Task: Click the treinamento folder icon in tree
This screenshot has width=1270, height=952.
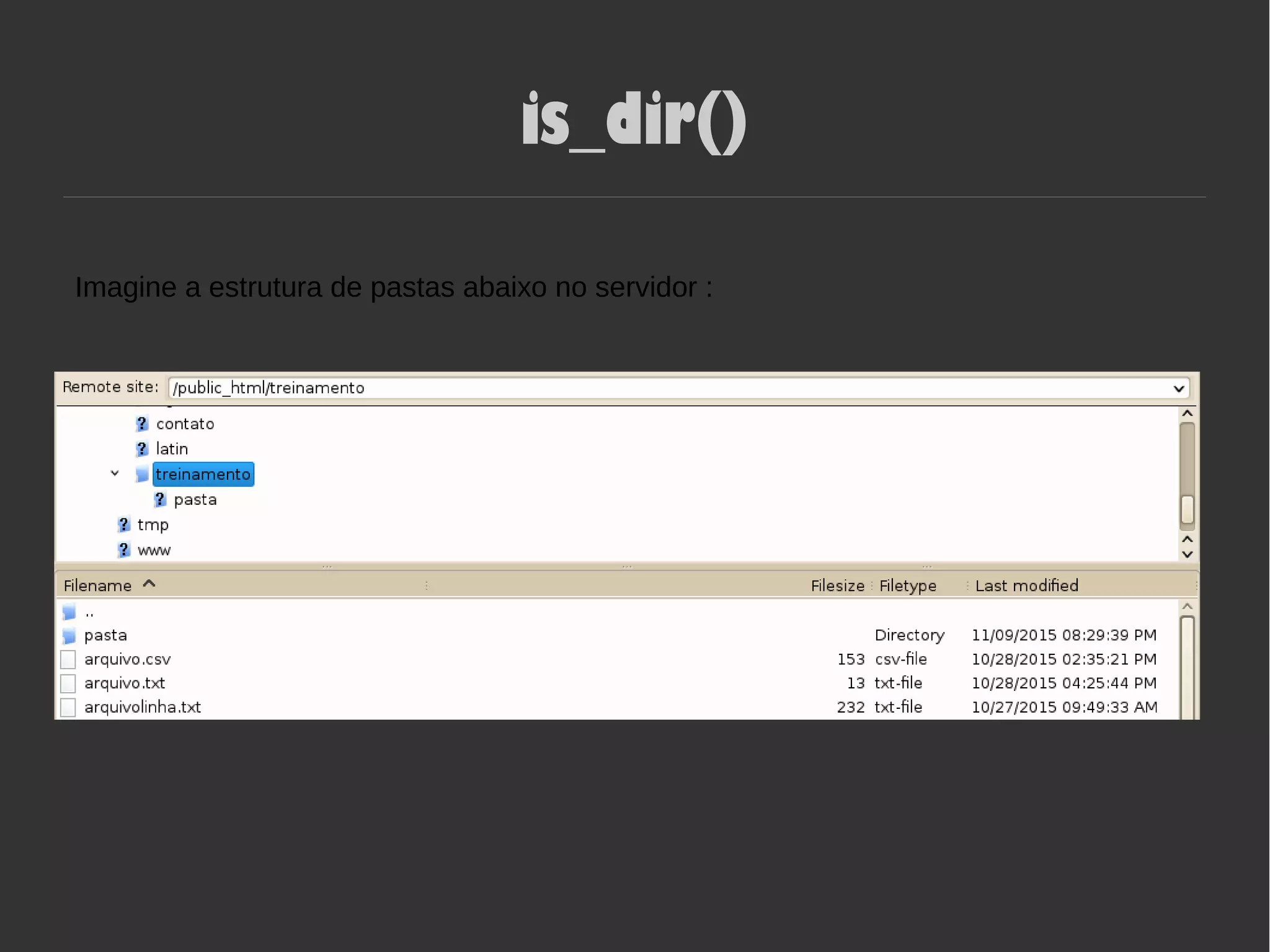Action: point(142,474)
